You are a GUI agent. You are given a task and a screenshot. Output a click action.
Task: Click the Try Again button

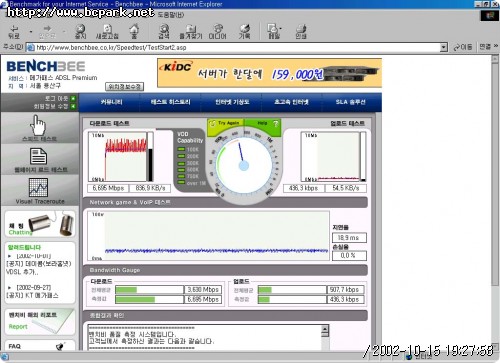click(226, 123)
